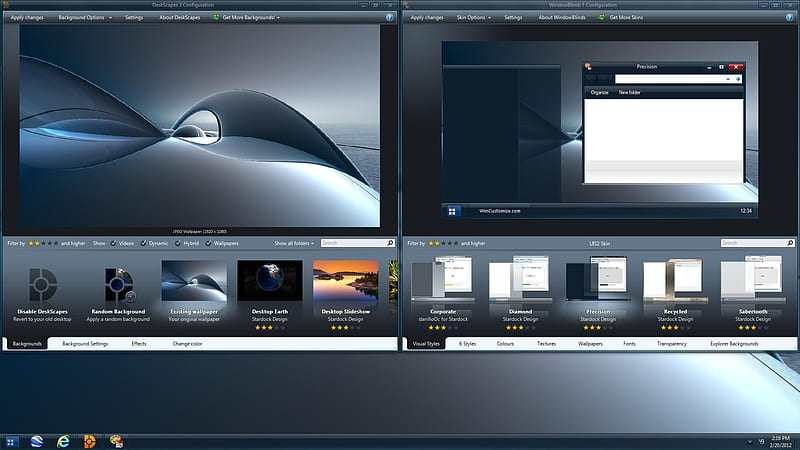This screenshot has height=450, width=800.
Task: Click Apply changes in DeskScapes
Action: point(27,17)
